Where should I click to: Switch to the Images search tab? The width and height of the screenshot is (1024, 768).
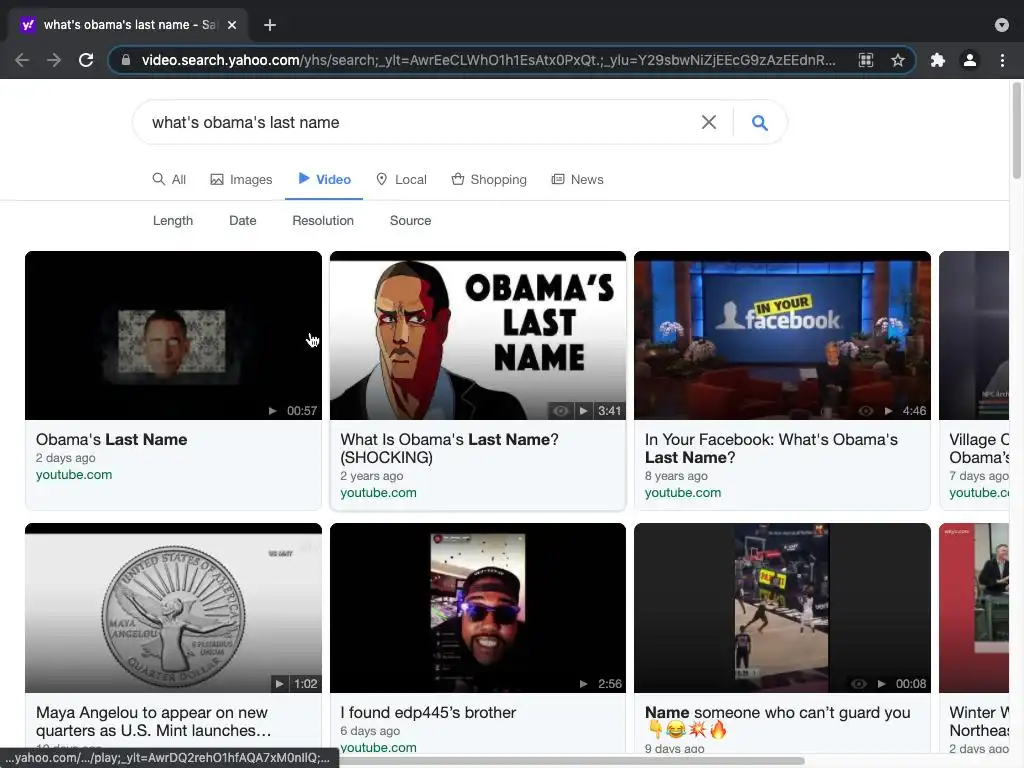[x=241, y=179]
